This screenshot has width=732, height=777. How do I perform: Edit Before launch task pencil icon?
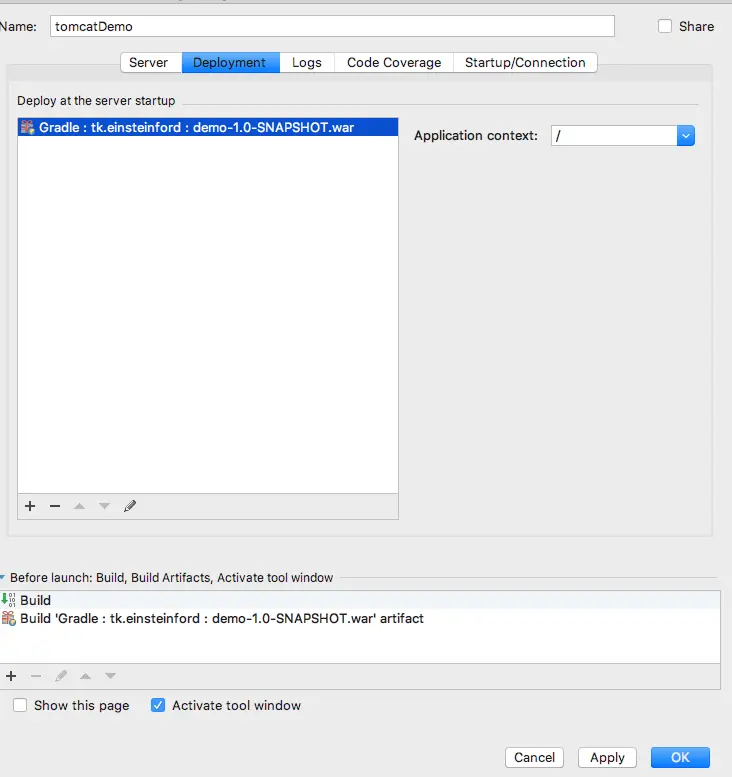(x=61, y=676)
